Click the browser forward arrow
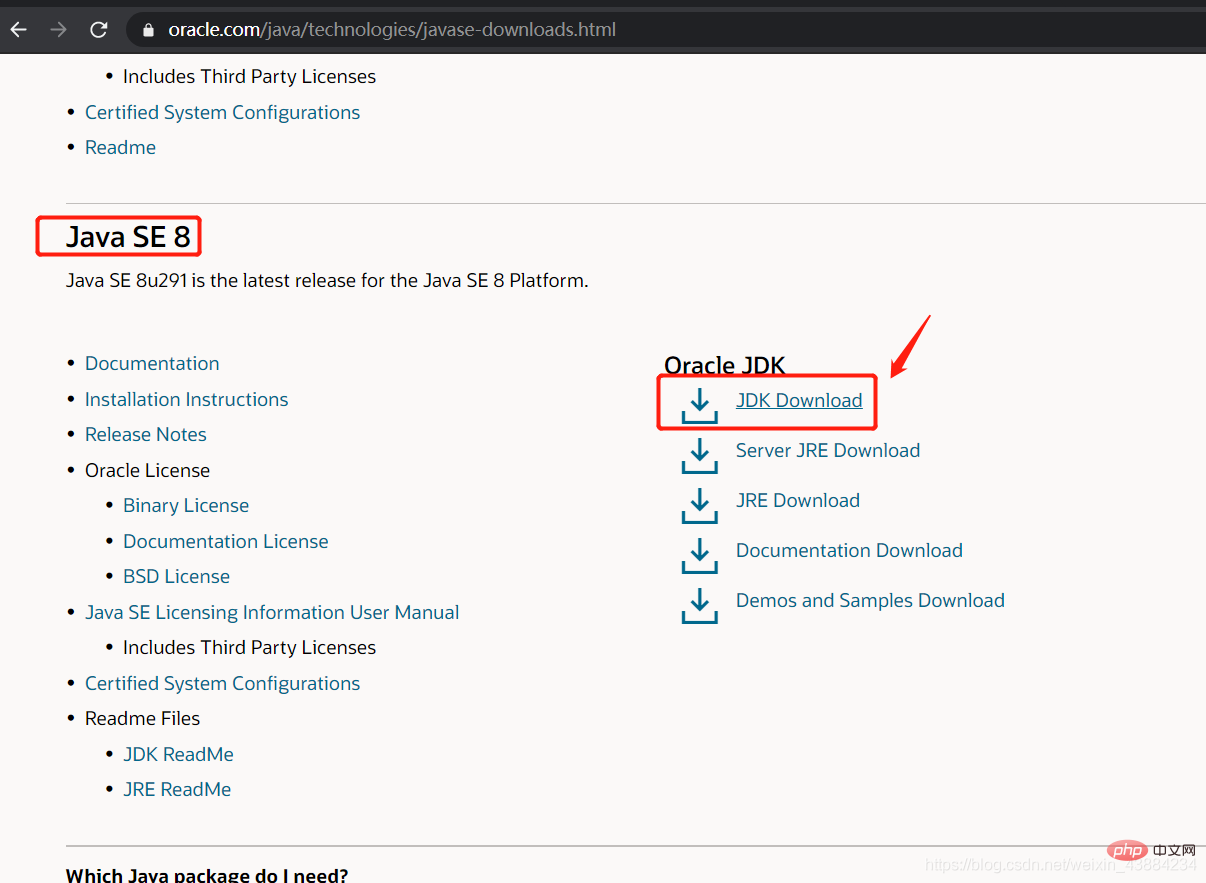The height and width of the screenshot is (883, 1206). 58,30
